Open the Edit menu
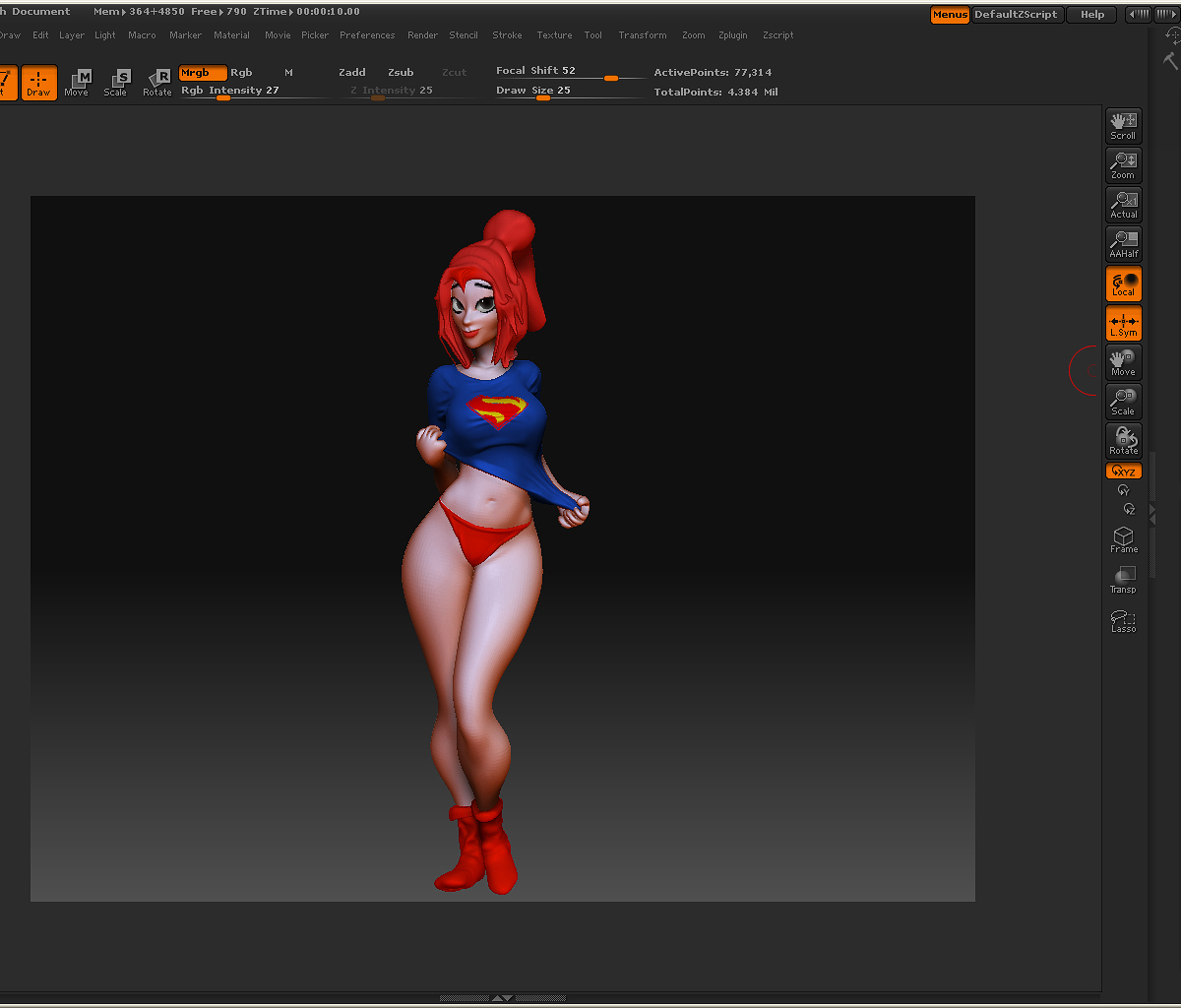 tap(40, 35)
